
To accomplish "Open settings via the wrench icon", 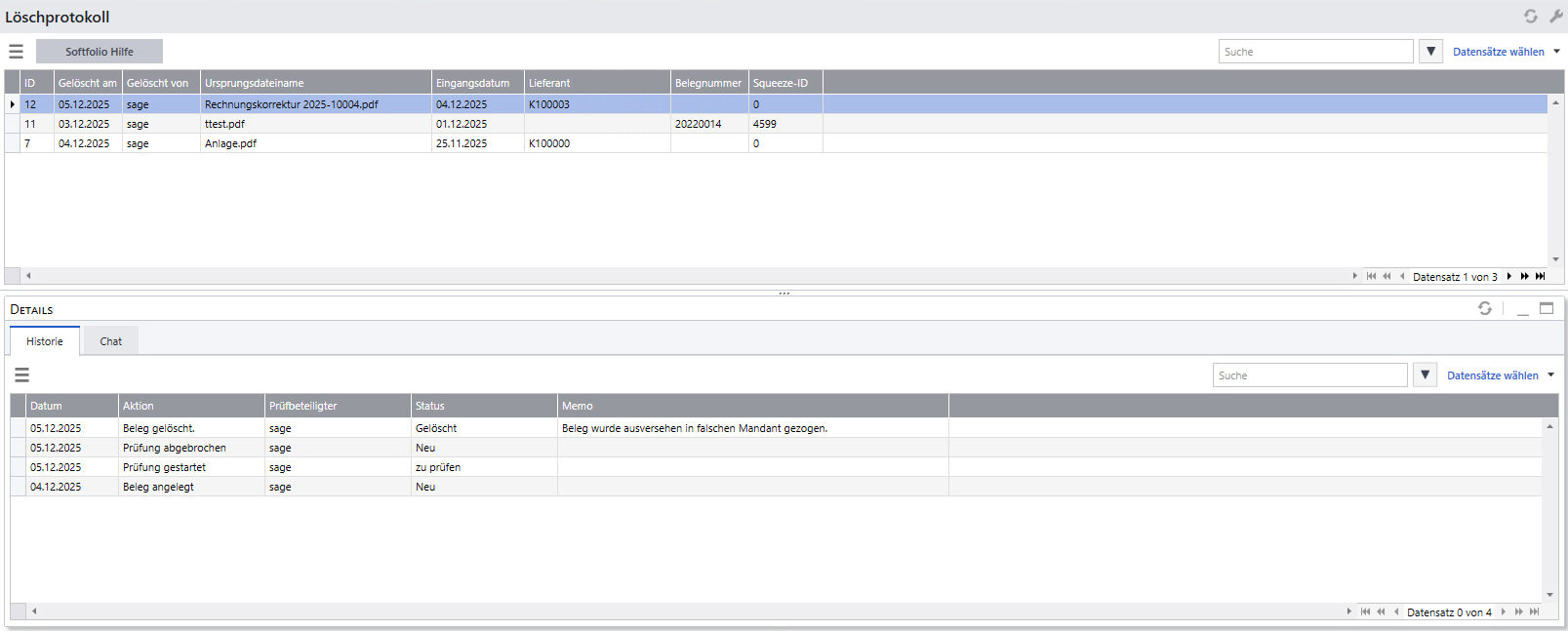I will 1555,17.
